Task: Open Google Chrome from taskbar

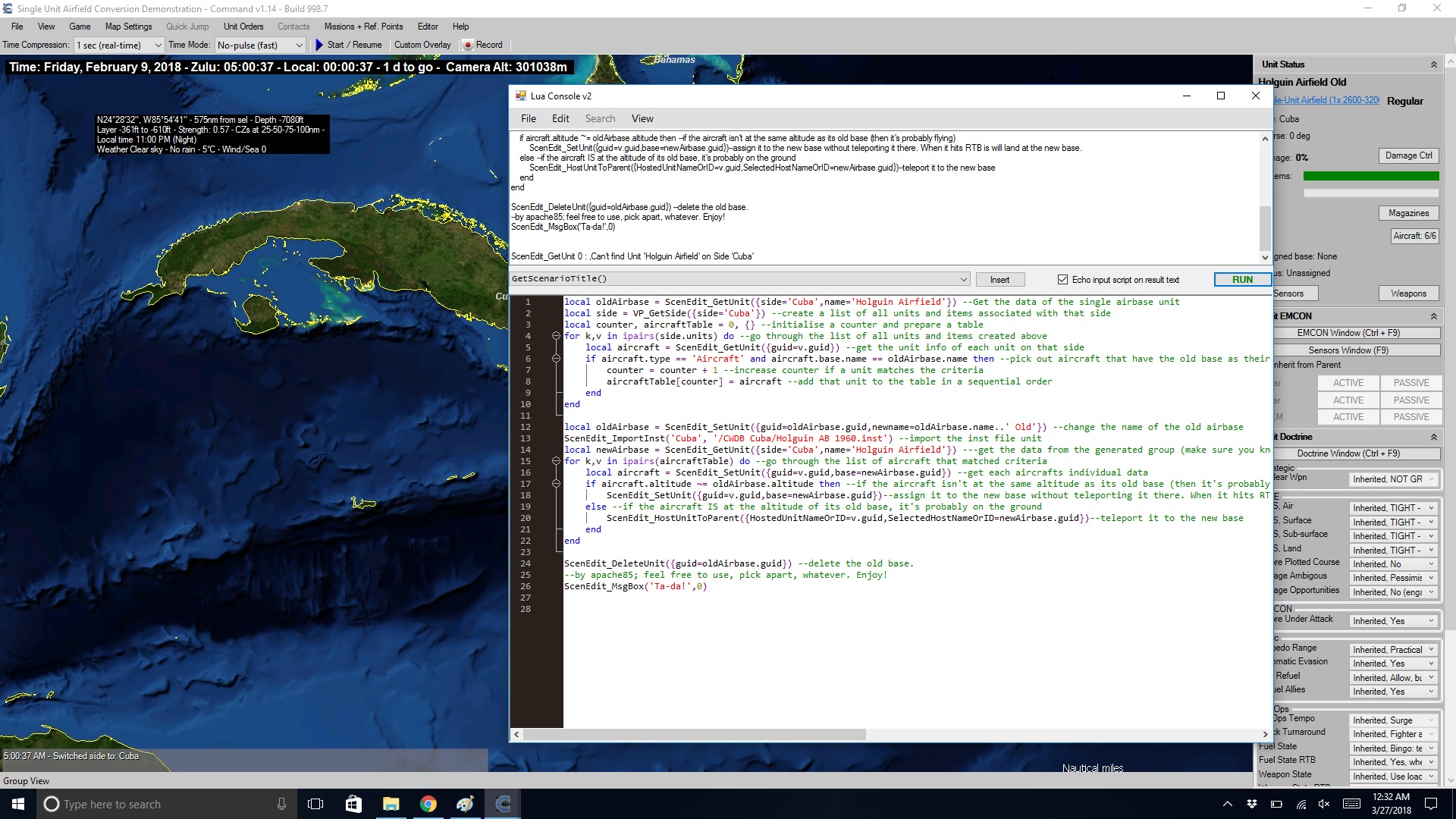Action: [x=428, y=804]
